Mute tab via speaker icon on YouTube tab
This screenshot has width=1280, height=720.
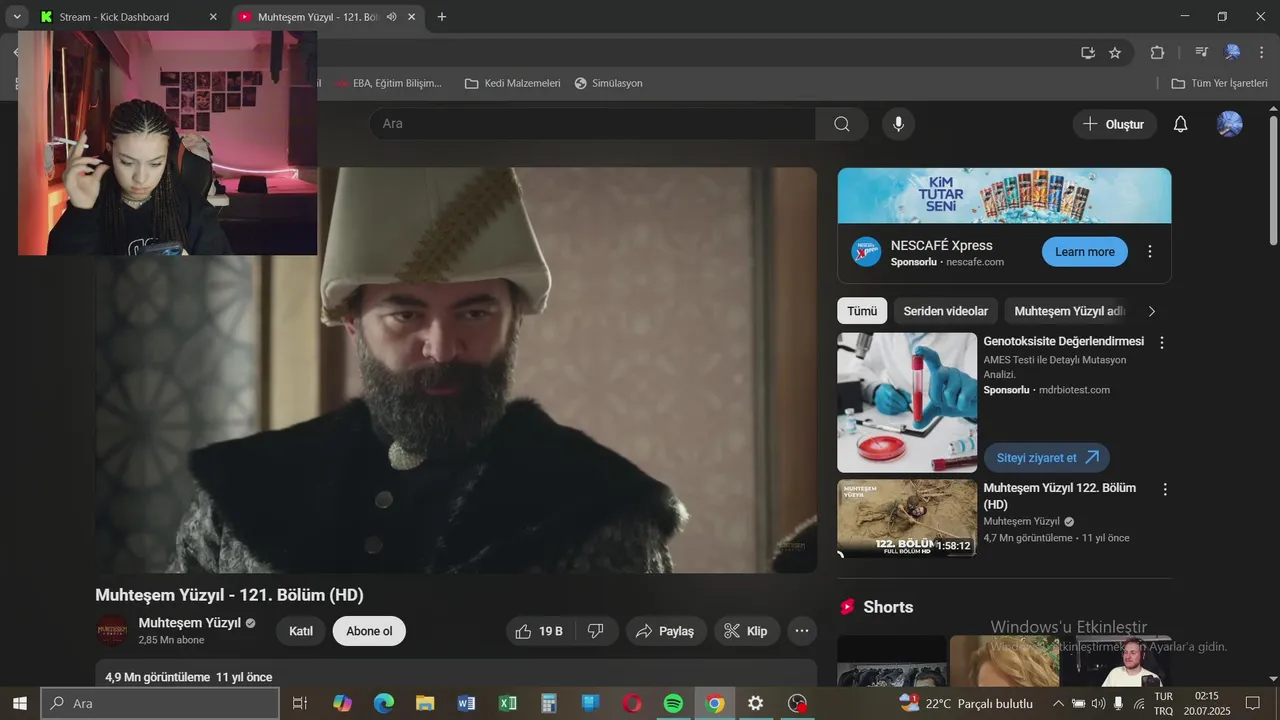[x=391, y=17]
